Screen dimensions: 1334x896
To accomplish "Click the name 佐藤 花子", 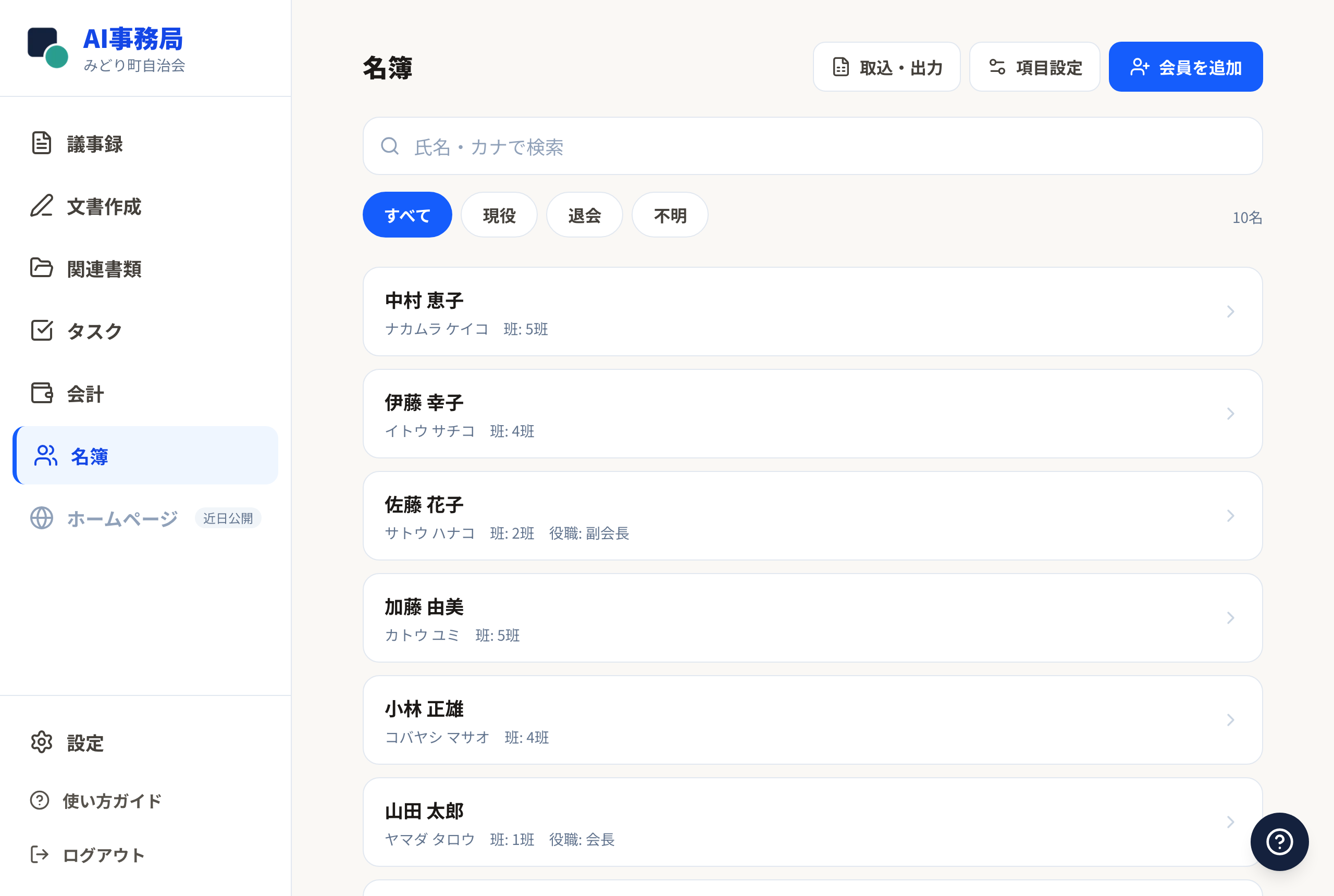I will [424, 505].
